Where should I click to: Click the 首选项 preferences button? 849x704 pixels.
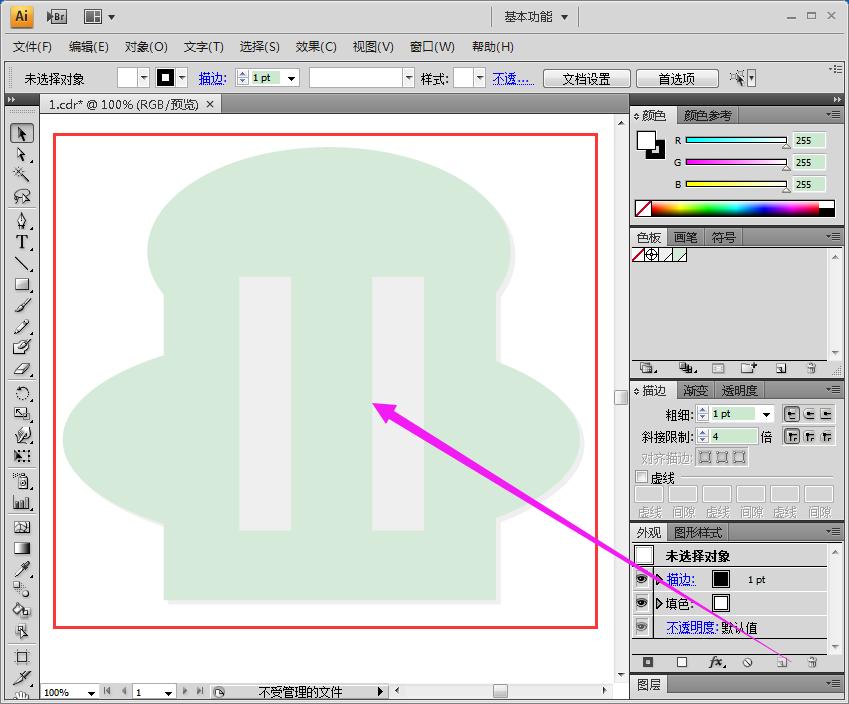(x=676, y=79)
